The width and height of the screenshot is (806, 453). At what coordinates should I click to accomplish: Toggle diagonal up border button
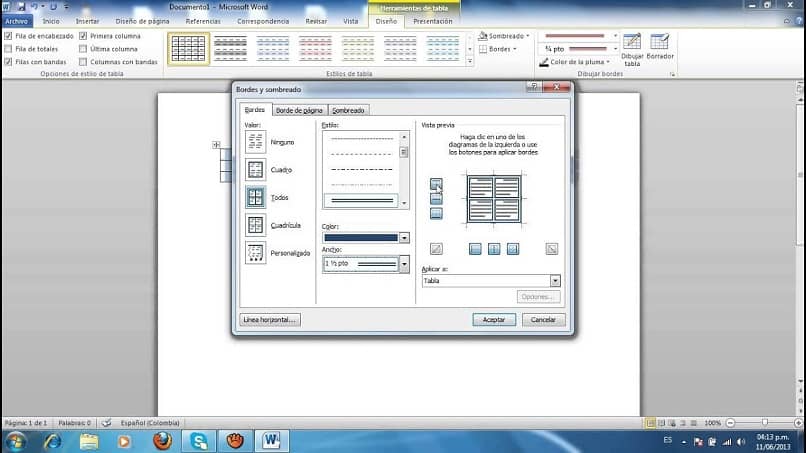436,249
